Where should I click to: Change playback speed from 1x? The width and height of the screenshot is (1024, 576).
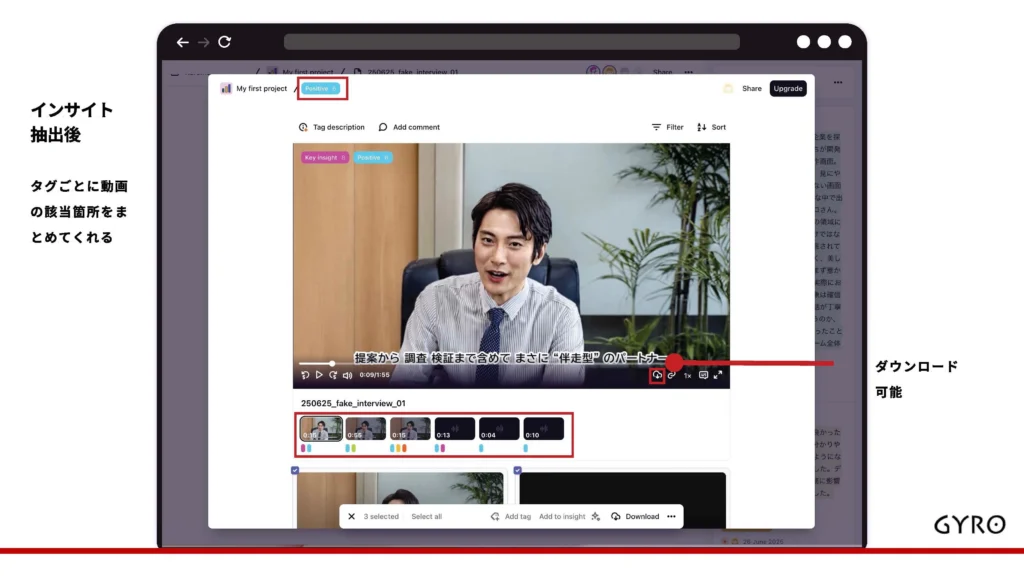point(687,375)
